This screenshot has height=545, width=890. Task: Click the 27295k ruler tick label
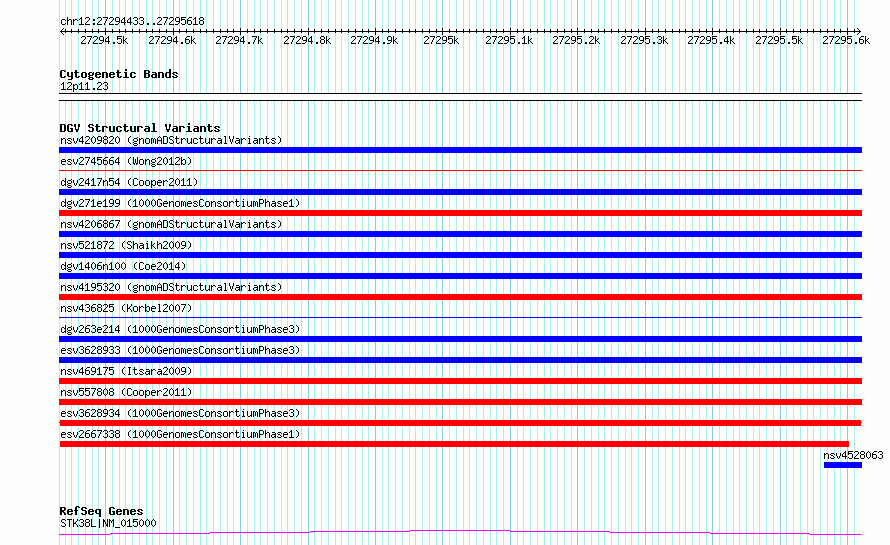pos(441,40)
